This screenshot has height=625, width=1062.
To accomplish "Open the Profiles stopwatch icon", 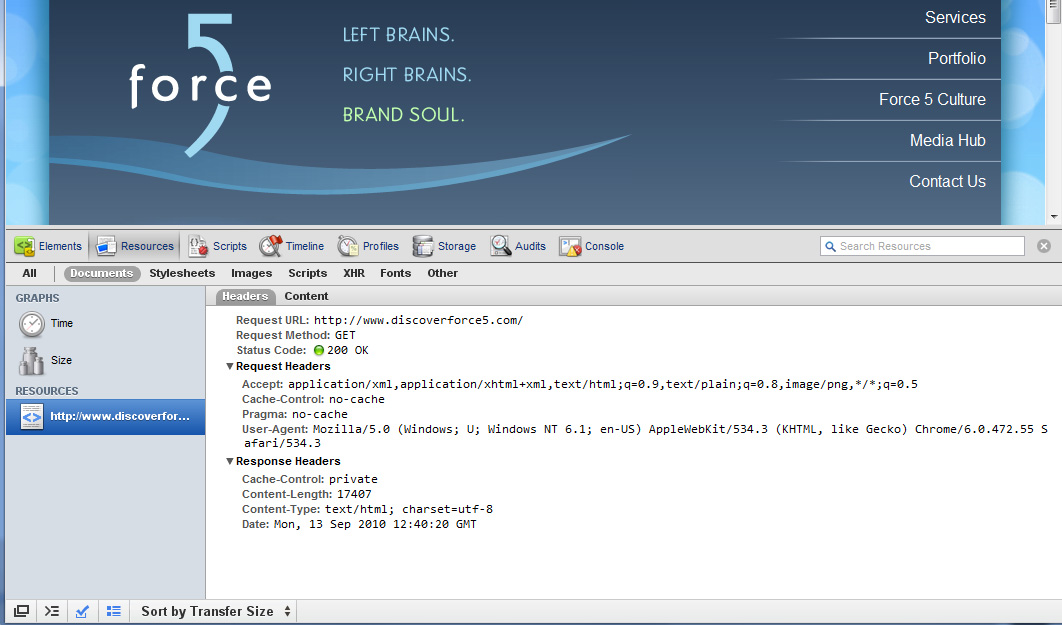I will [x=348, y=246].
